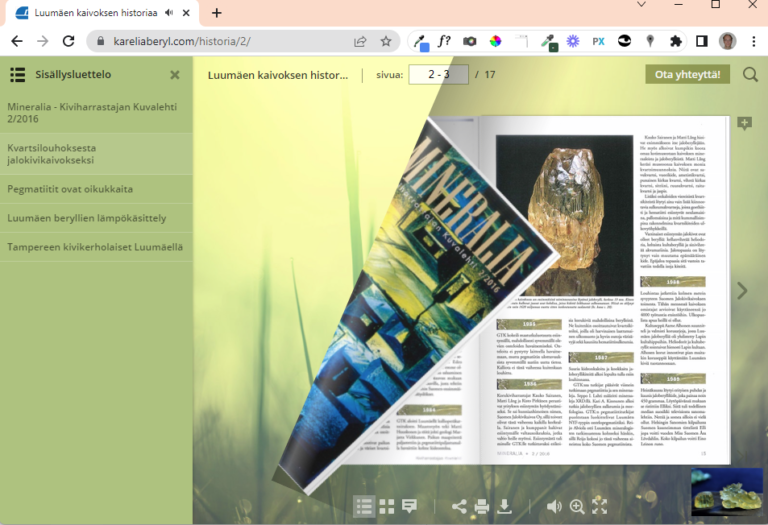768x525 pixels.
Task: Flip to the next page with right chevron
Action: coord(743,291)
